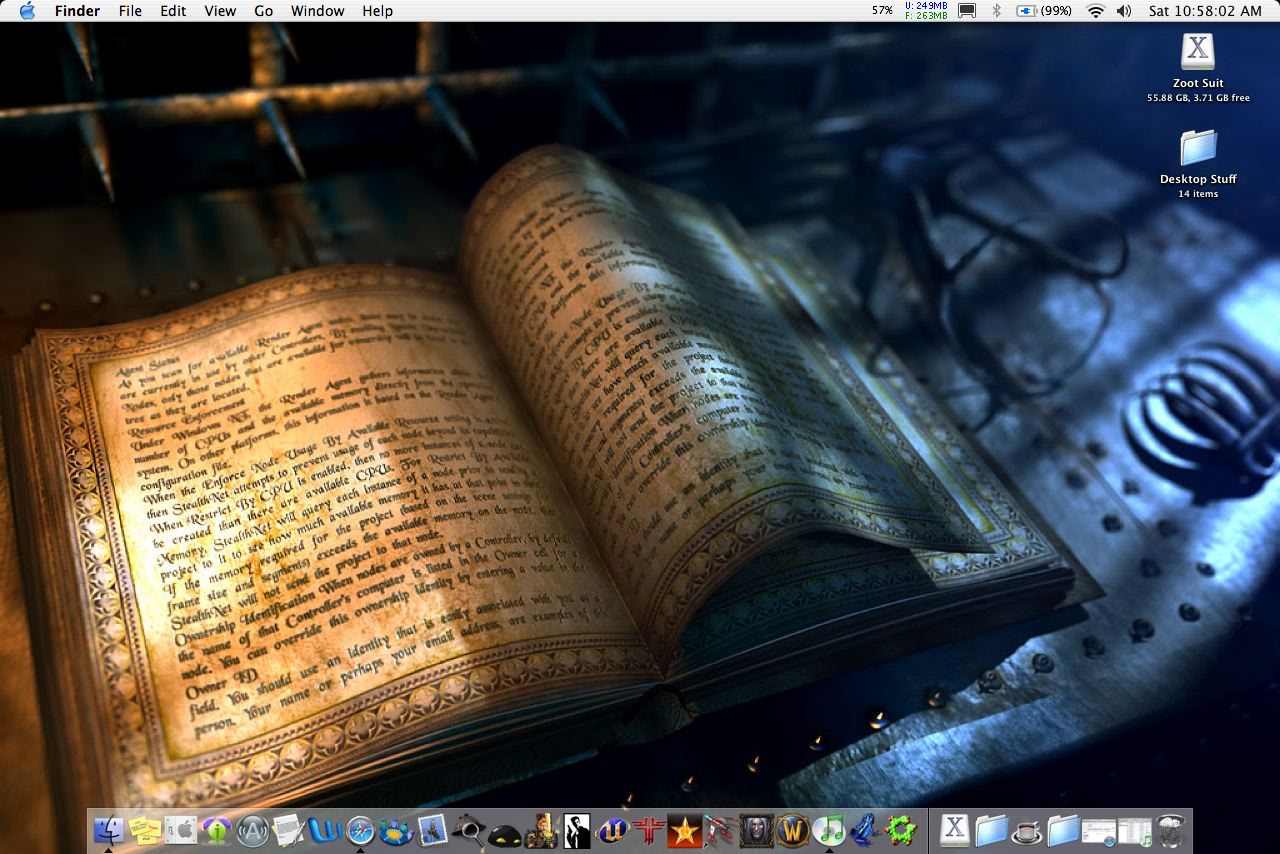Open the Bluetooth status menu
Image resolution: width=1280 pixels, height=854 pixels.
(996, 11)
